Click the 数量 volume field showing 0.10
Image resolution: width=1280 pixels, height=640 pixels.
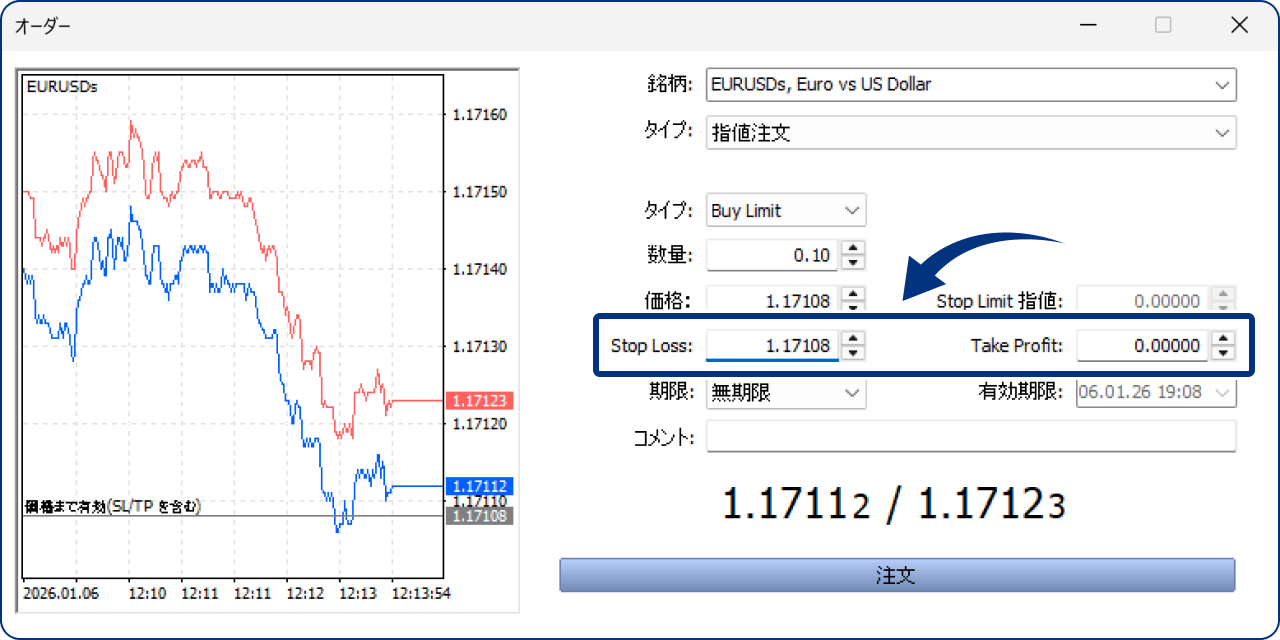[770, 255]
